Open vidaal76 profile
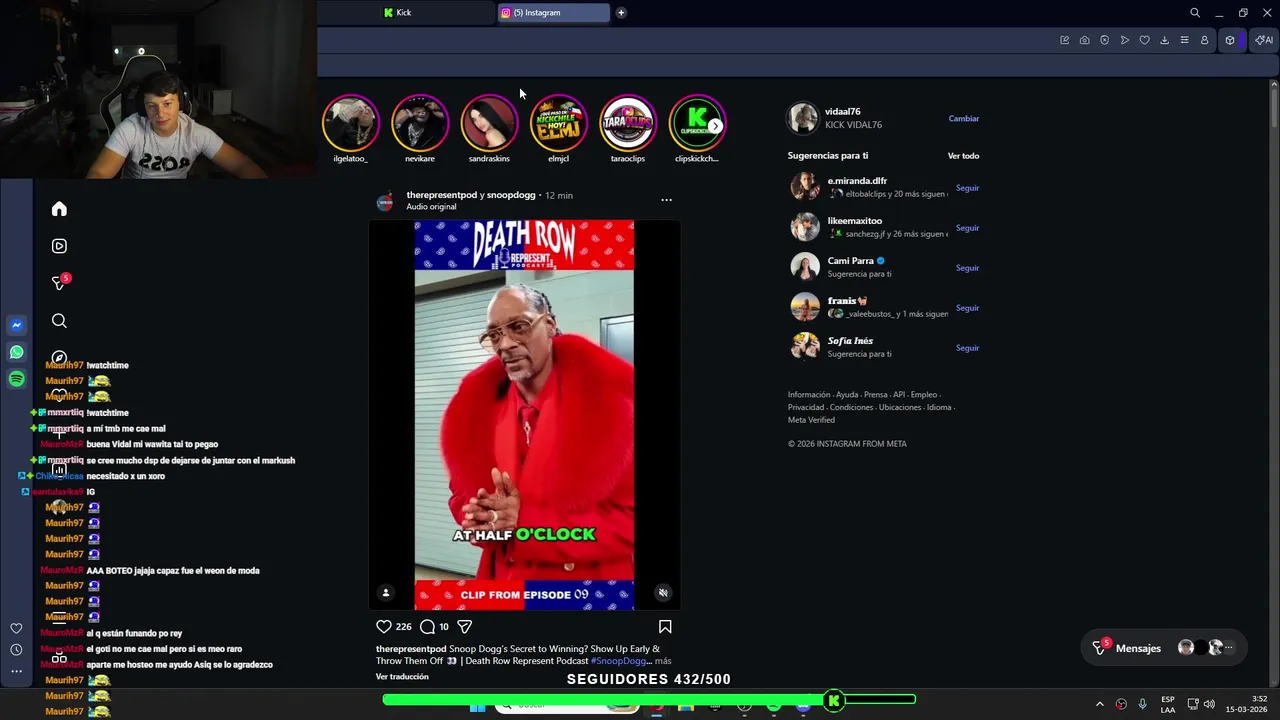 click(x=842, y=112)
